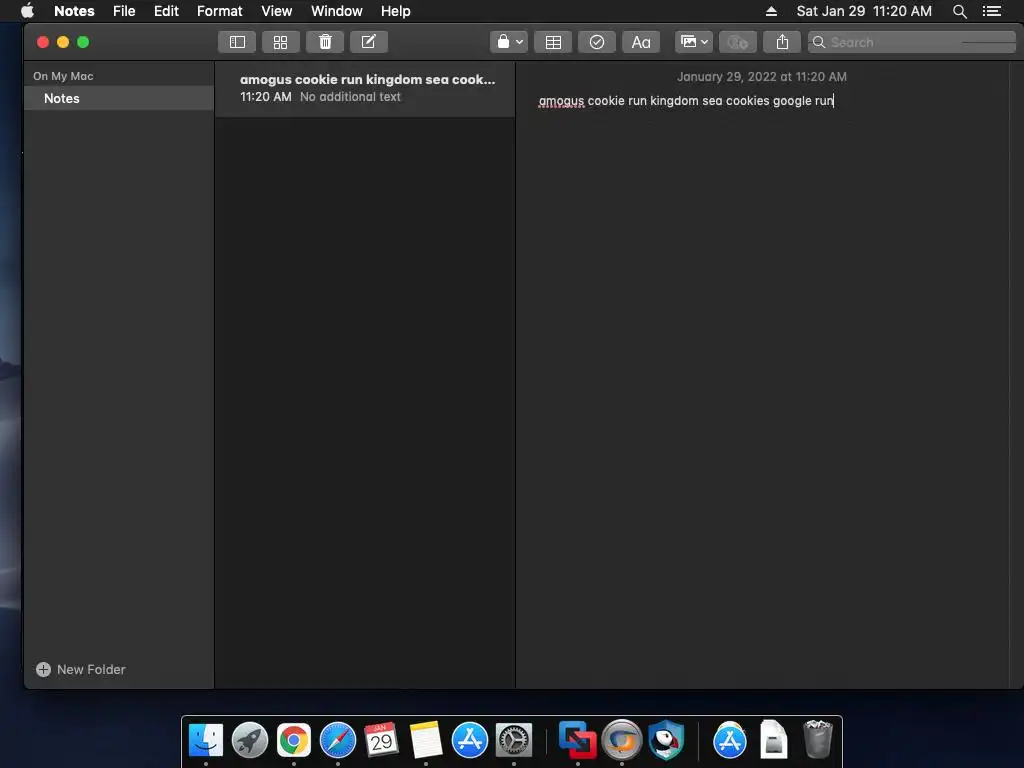Open Notification Center list icon
The height and width of the screenshot is (768, 1024).
click(992, 11)
